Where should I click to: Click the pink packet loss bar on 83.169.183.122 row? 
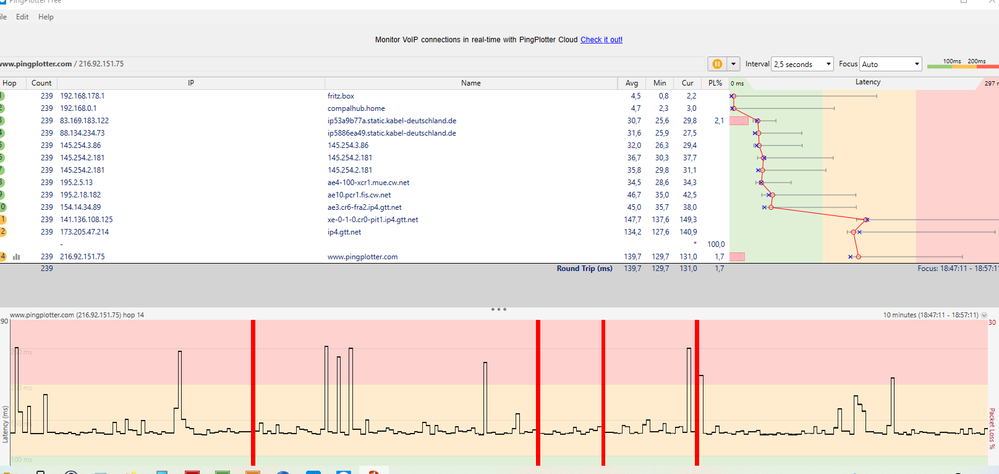[x=739, y=120]
